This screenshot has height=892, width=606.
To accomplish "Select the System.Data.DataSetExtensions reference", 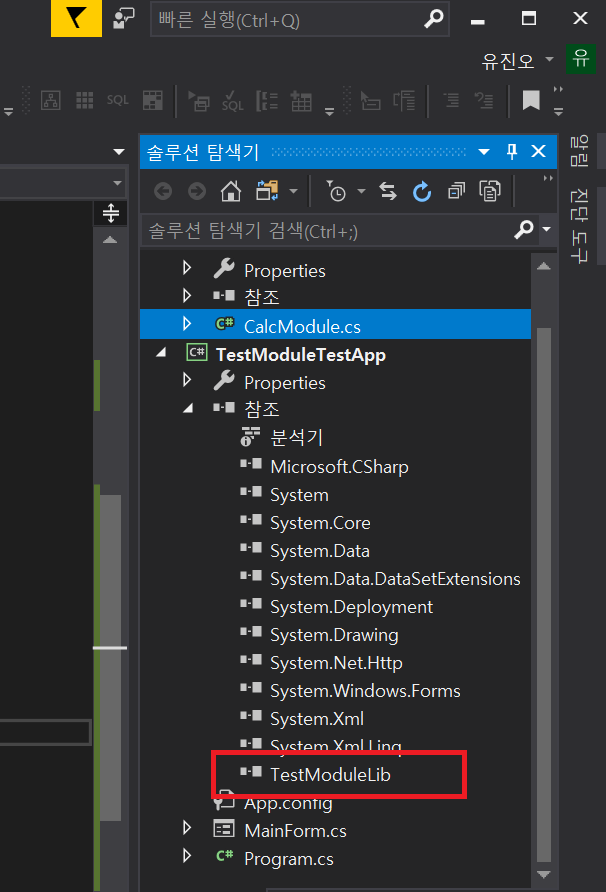I will coord(395,579).
